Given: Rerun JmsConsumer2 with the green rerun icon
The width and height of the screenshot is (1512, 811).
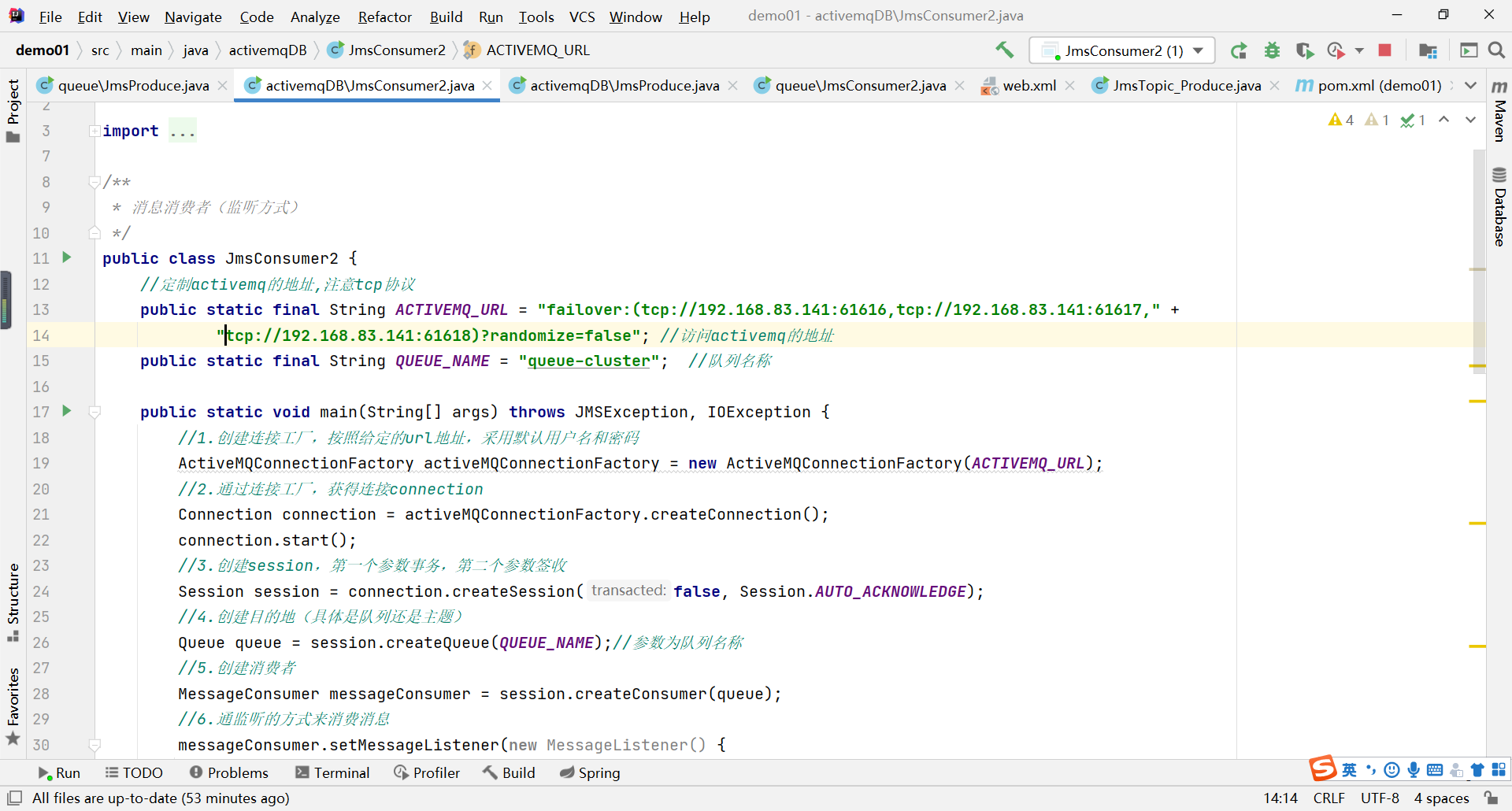Looking at the screenshot, I should point(1239,50).
